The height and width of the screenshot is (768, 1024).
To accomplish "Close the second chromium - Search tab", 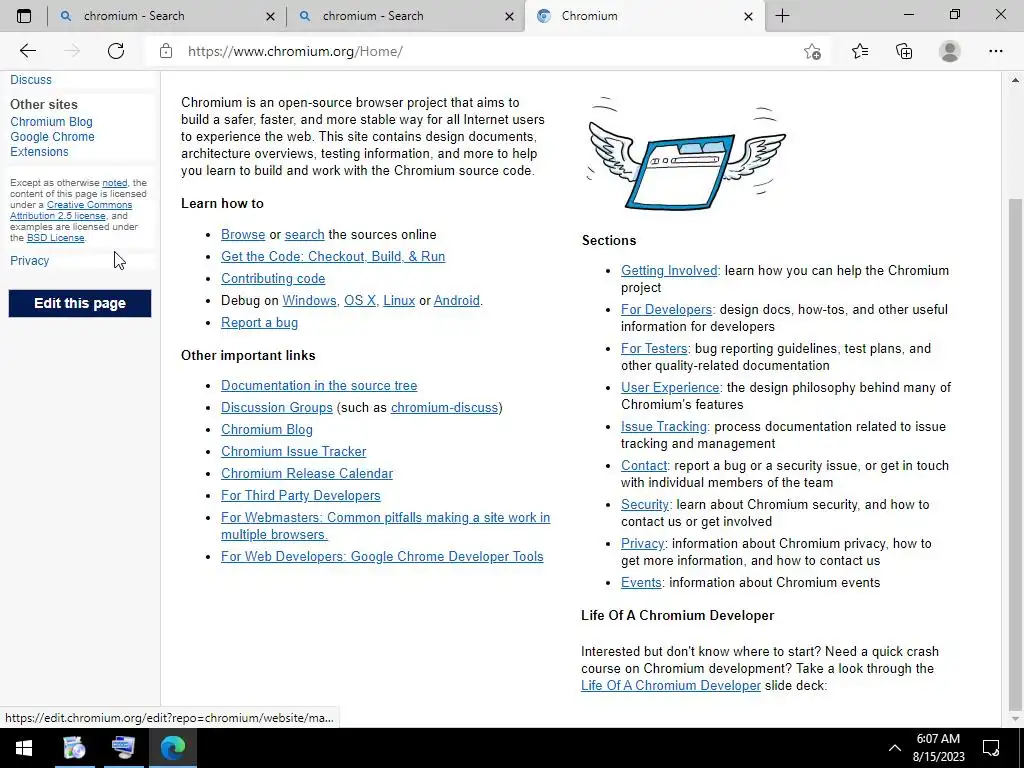I will (509, 16).
